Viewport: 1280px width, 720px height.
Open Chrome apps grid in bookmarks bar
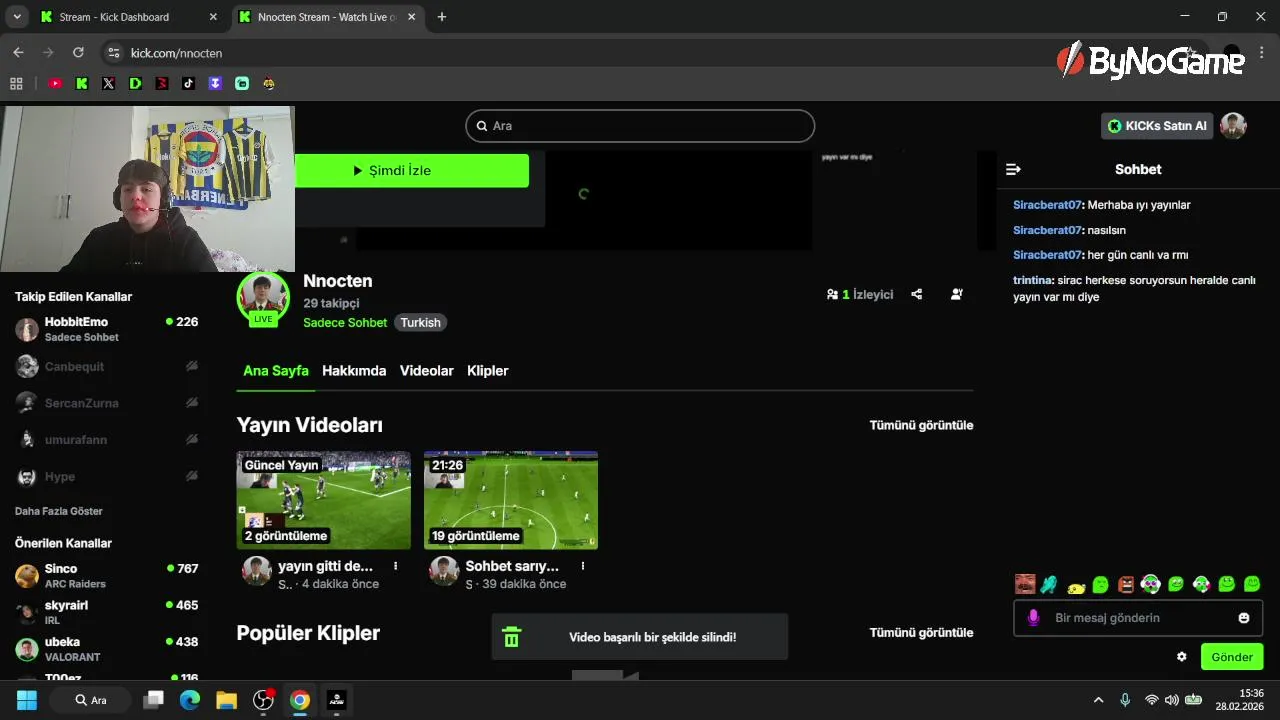[16, 84]
